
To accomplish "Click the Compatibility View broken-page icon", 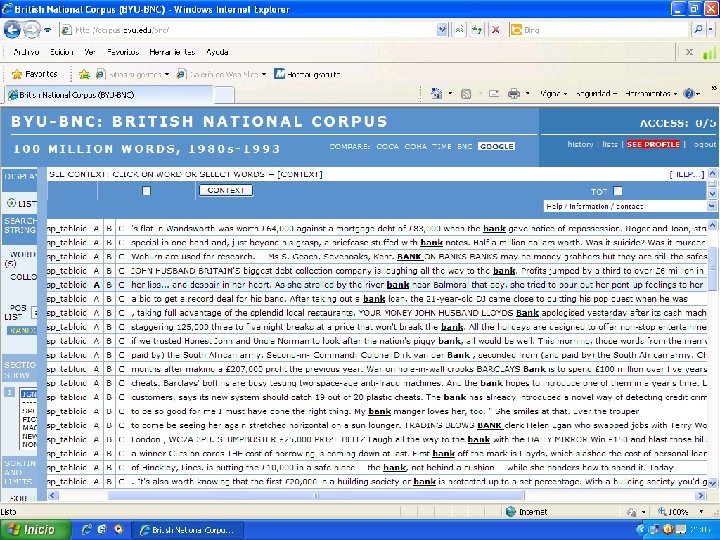I will [459, 30].
